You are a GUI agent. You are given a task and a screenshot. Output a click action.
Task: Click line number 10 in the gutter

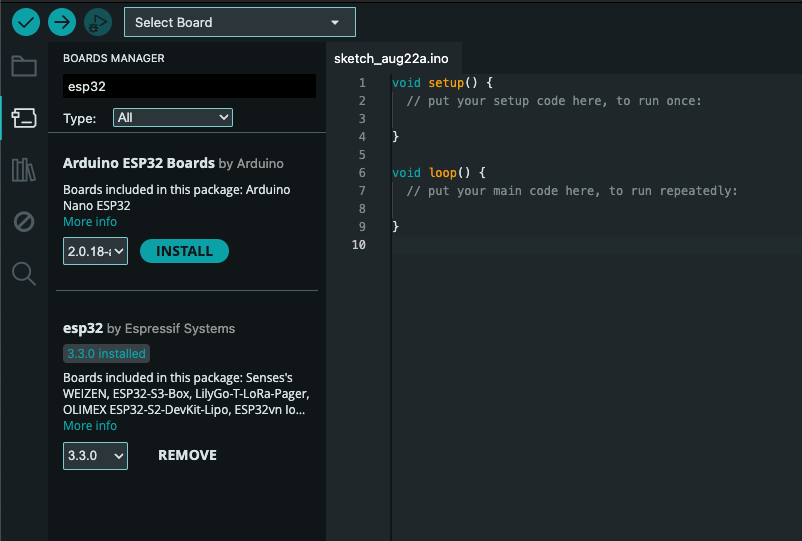click(x=359, y=245)
